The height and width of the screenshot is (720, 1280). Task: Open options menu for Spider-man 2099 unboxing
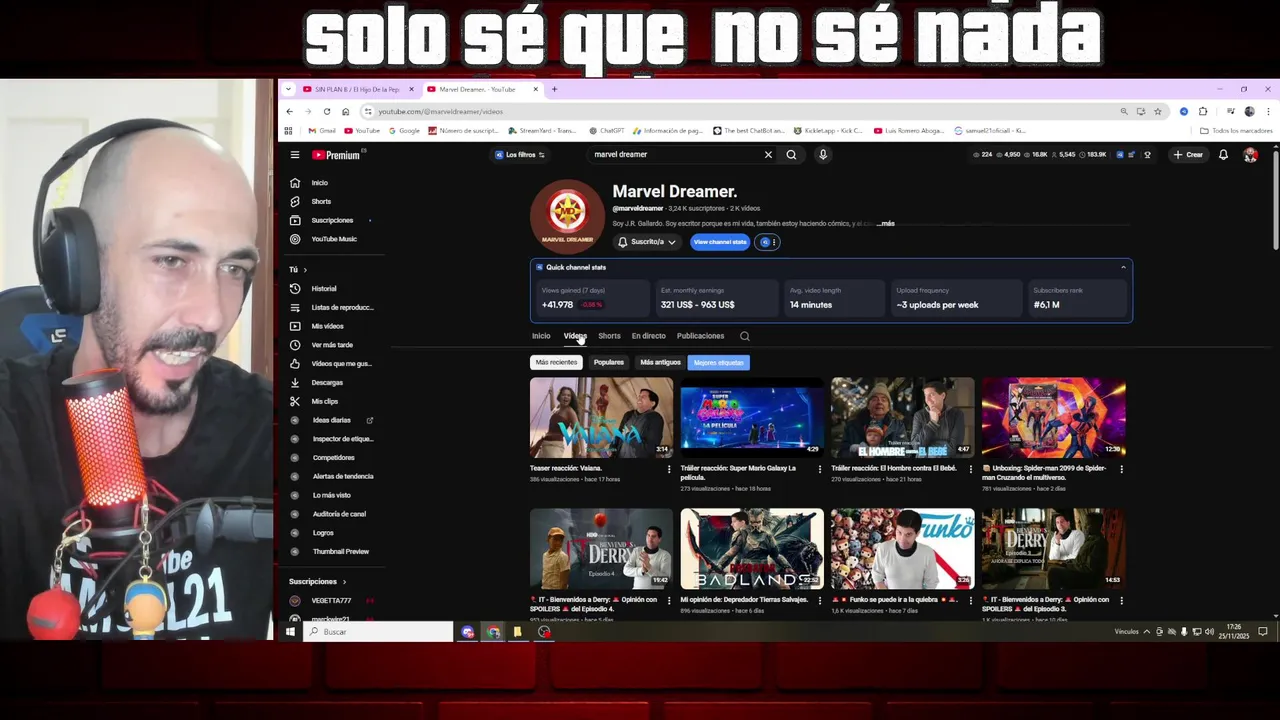coord(1121,469)
